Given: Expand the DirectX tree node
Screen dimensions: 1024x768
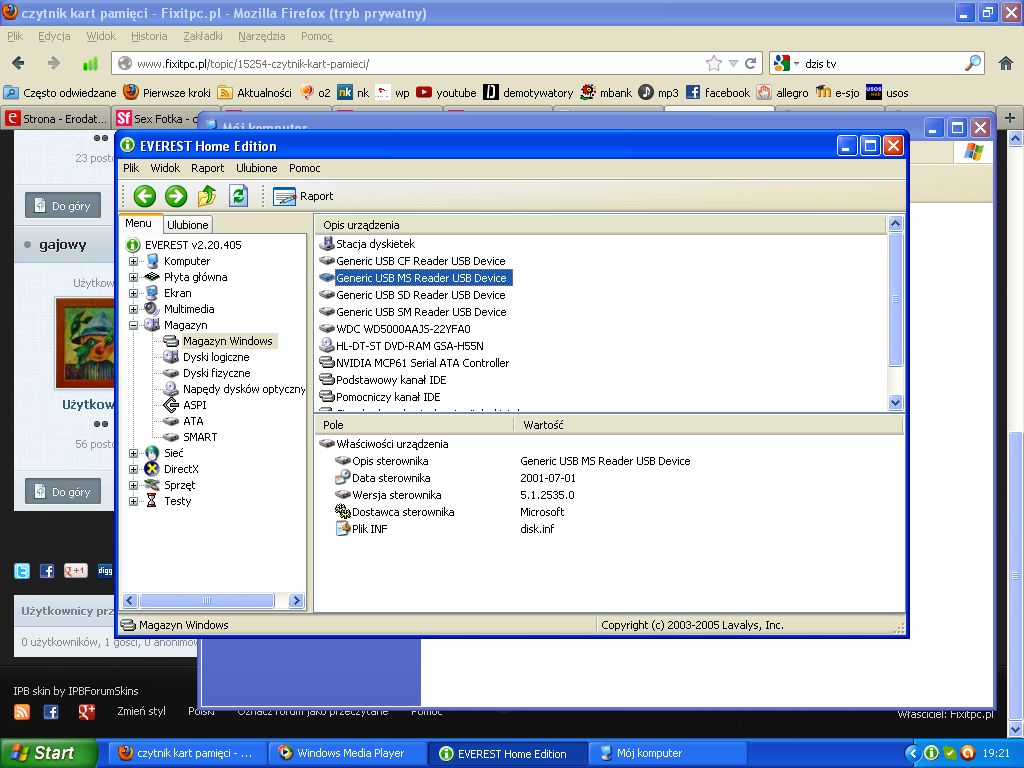Looking at the screenshot, I should point(133,469).
